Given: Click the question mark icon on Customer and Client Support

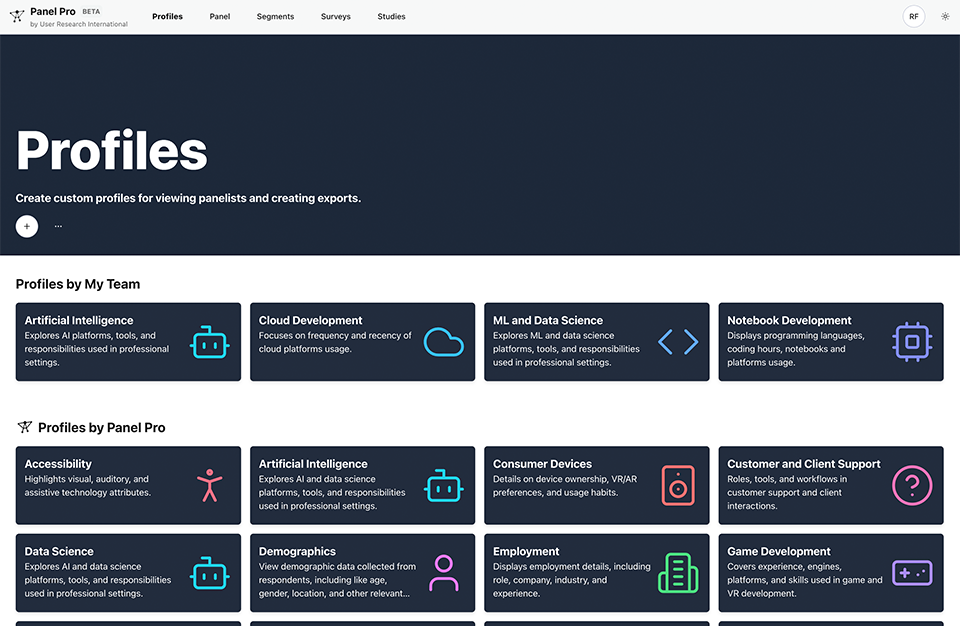Looking at the screenshot, I should [911, 485].
